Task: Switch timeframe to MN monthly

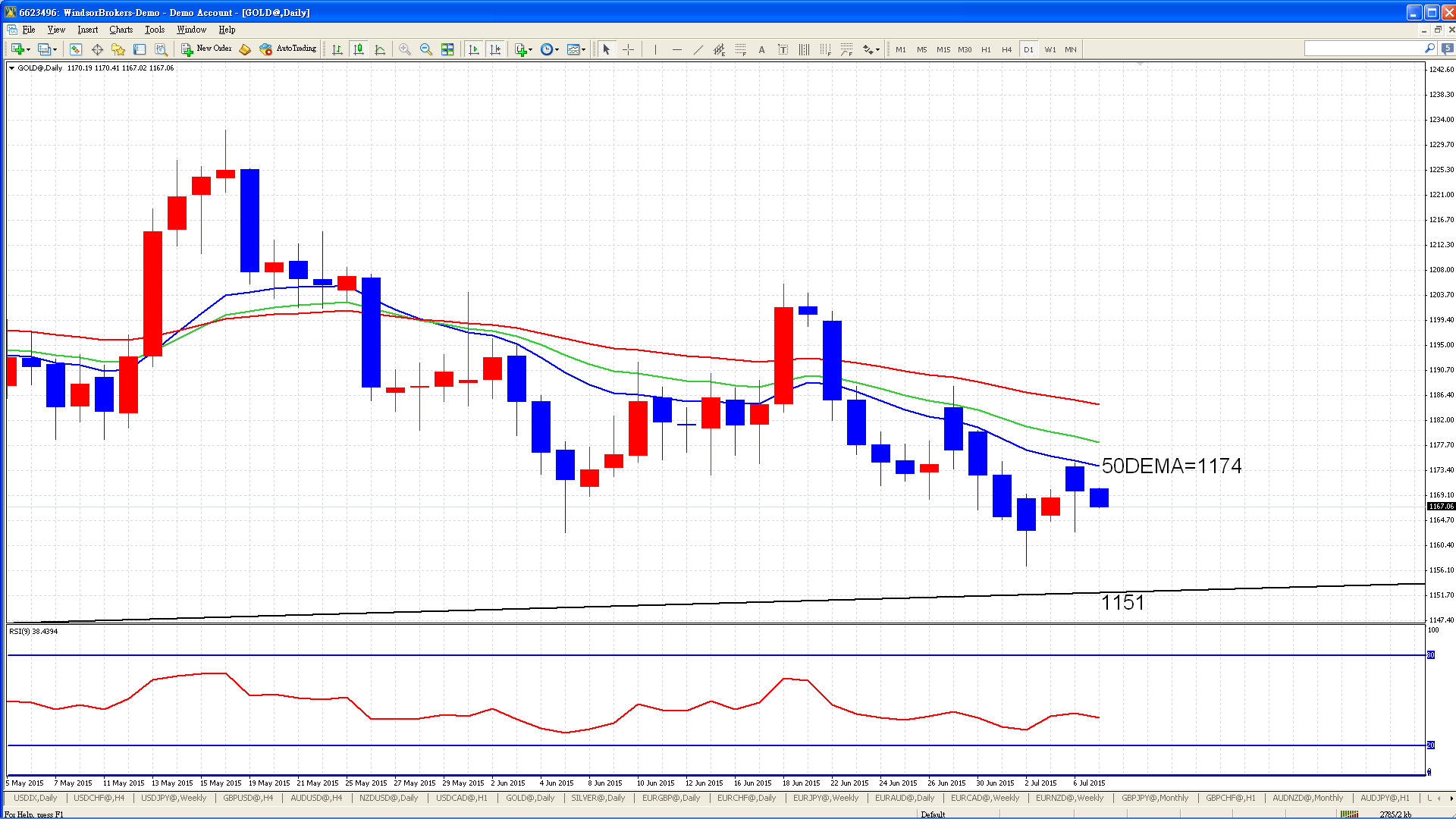Action: [1071, 49]
